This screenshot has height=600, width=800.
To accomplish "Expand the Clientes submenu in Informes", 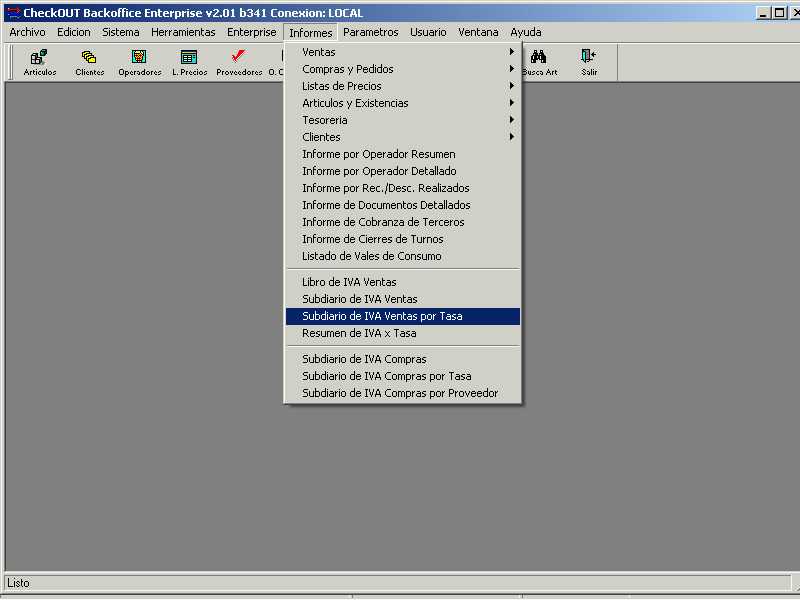I will (403, 137).
